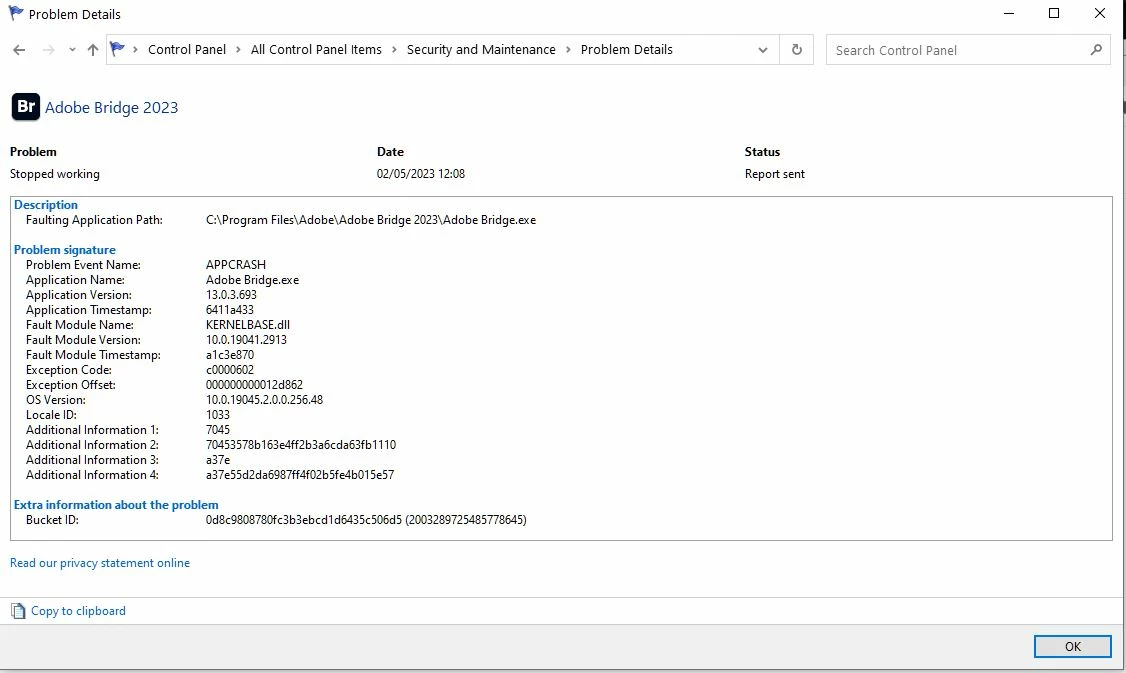
Task: Click Exception Code c0000602 value
Action: [x=230, y=370]
